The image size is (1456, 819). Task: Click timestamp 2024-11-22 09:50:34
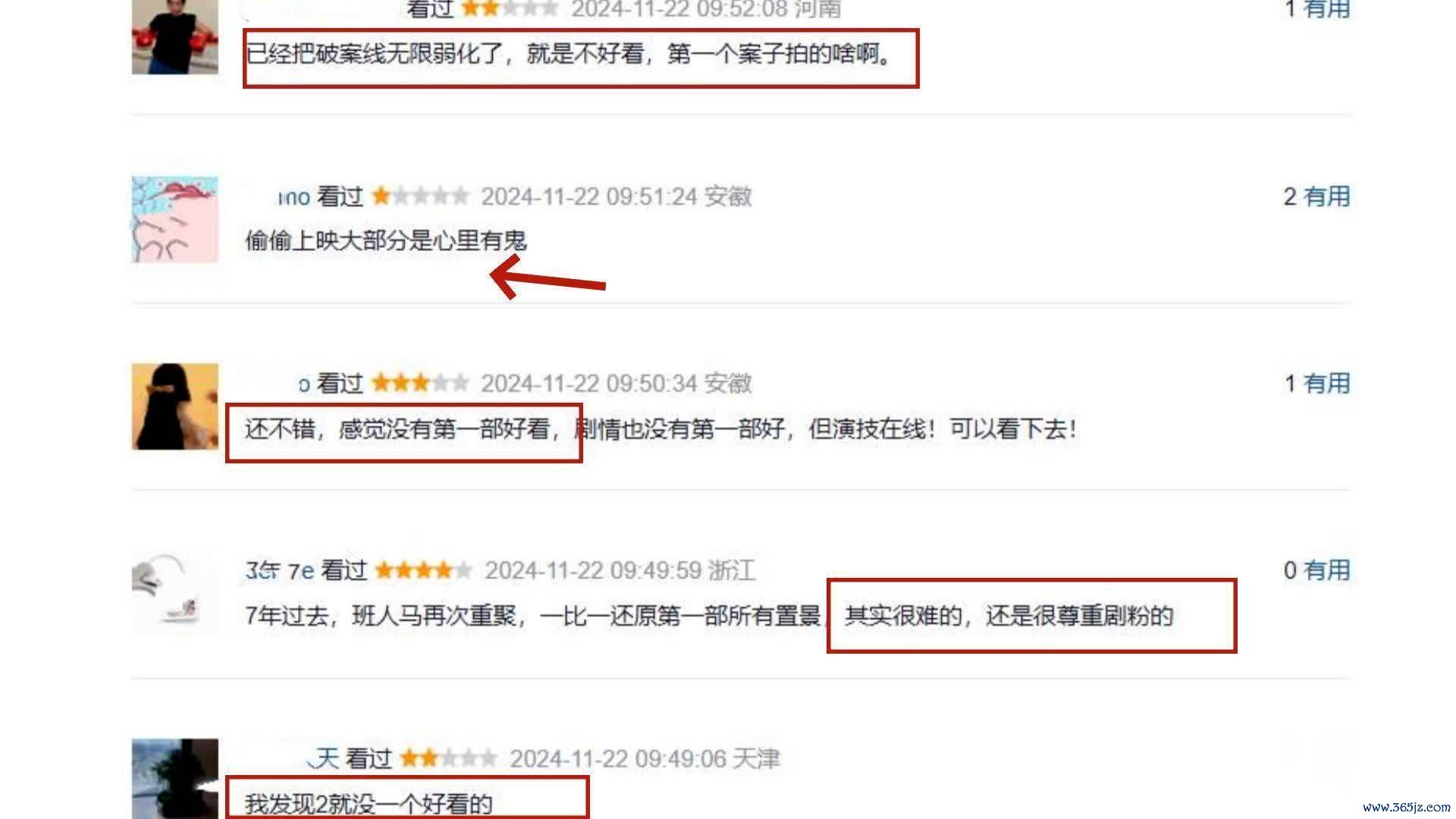(x=589, y=384)
